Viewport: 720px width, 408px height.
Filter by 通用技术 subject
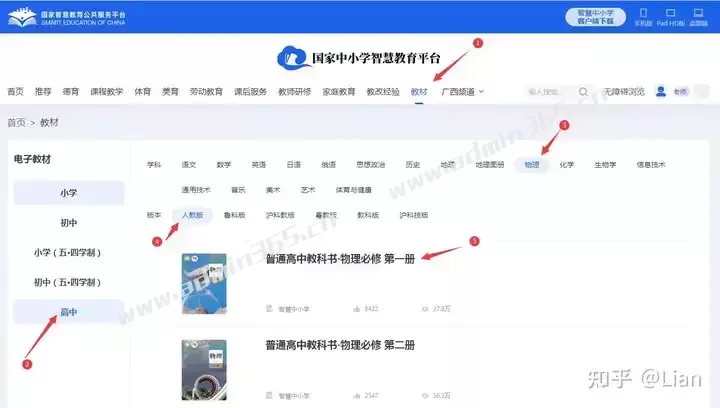[x=196, y=190]
